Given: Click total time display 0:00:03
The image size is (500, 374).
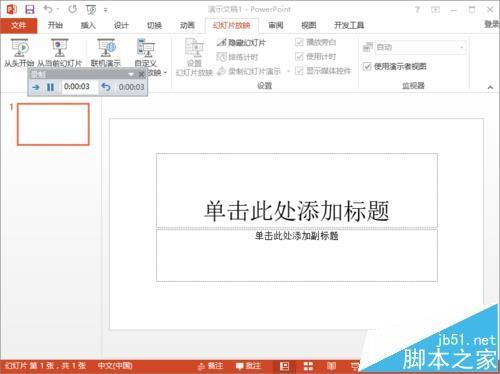Looking at the screenshot, I should click(131, 87).
